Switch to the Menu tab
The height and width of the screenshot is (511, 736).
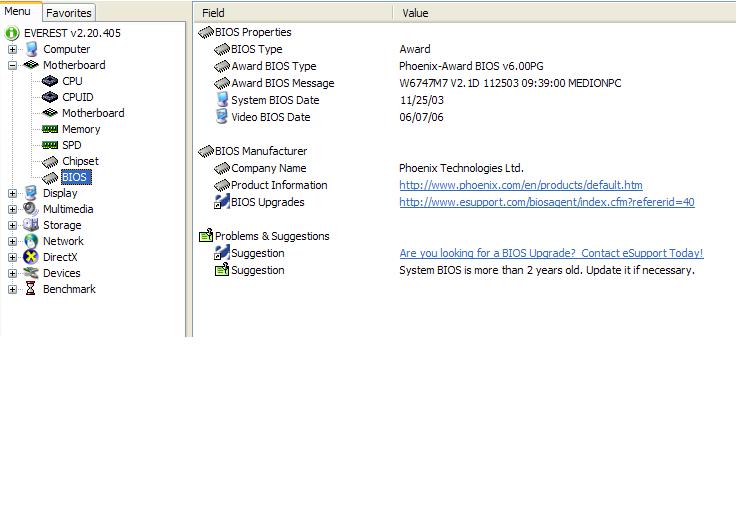point(18,12)
